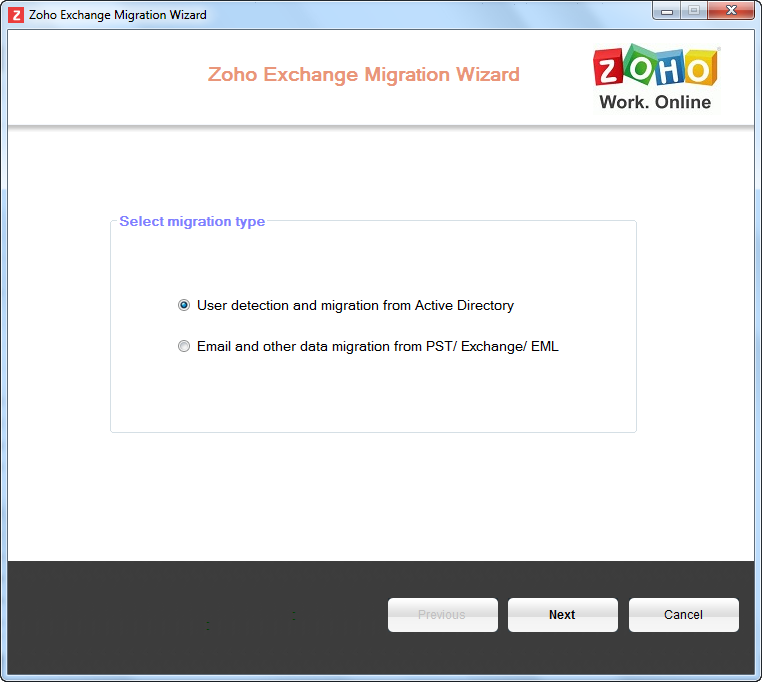This screenshot has height=682, width=762.
Task: Proceed with the Next button
Action: (x=562, y=615)
